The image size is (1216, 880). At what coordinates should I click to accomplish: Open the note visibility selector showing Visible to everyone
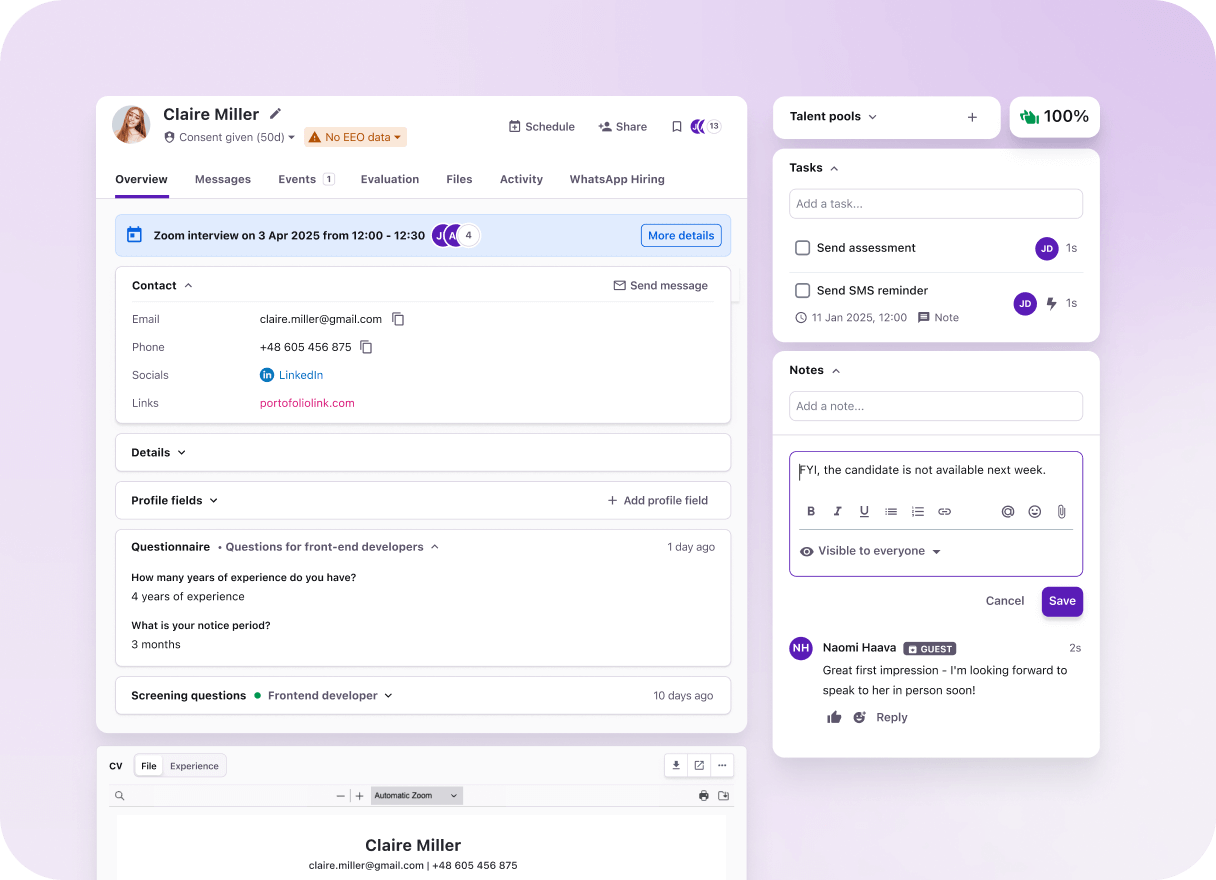pyautogui.click(x=871, y=551)
